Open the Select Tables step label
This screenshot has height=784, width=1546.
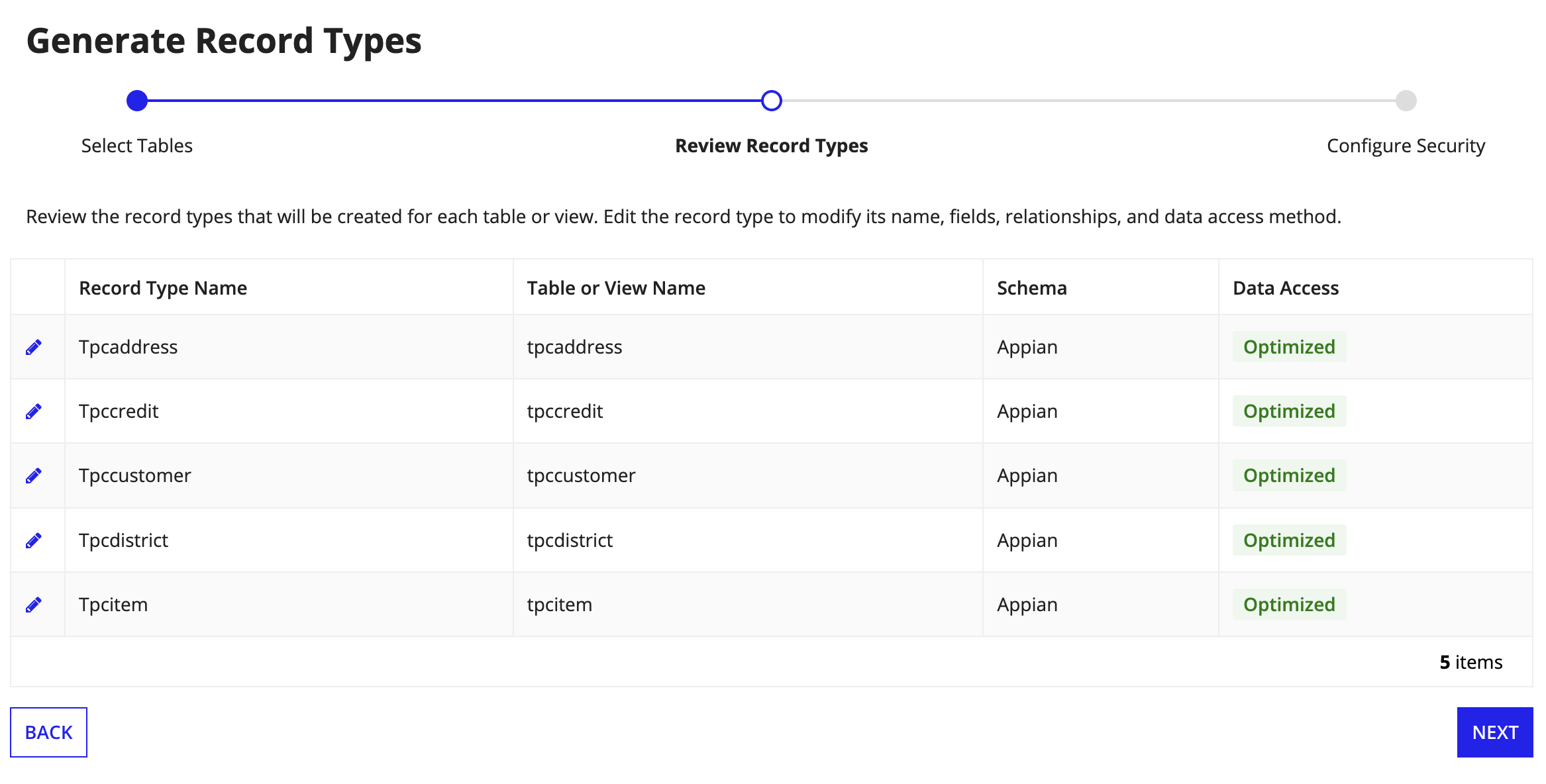[137, 146]
